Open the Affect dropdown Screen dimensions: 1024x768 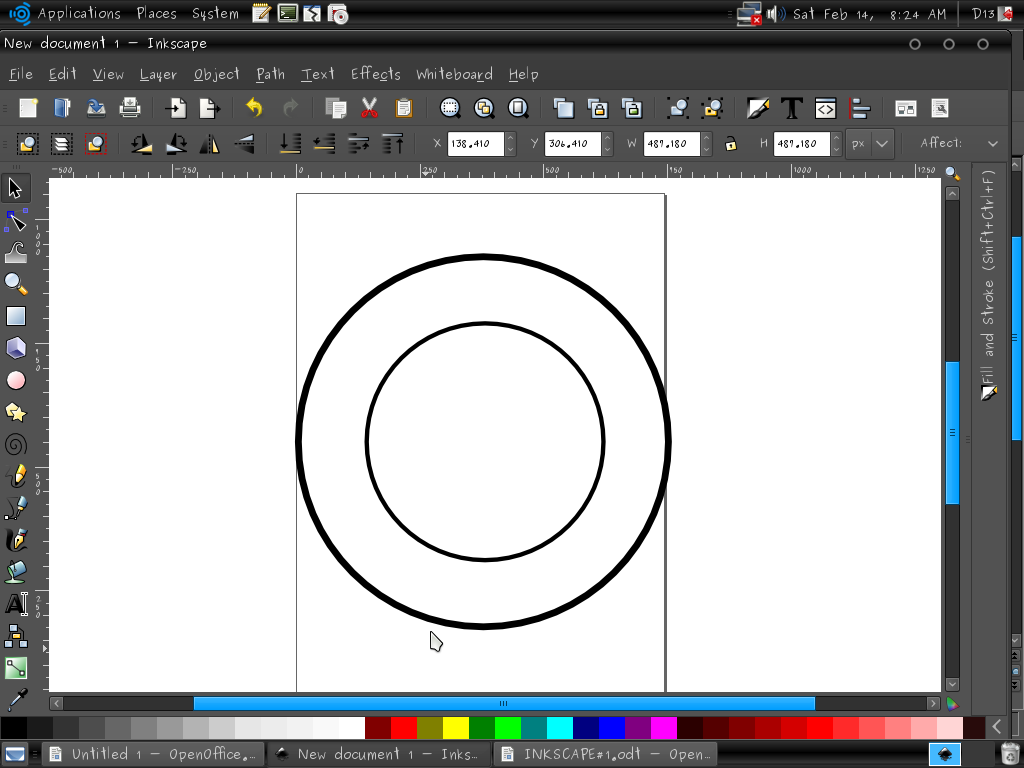992,143
